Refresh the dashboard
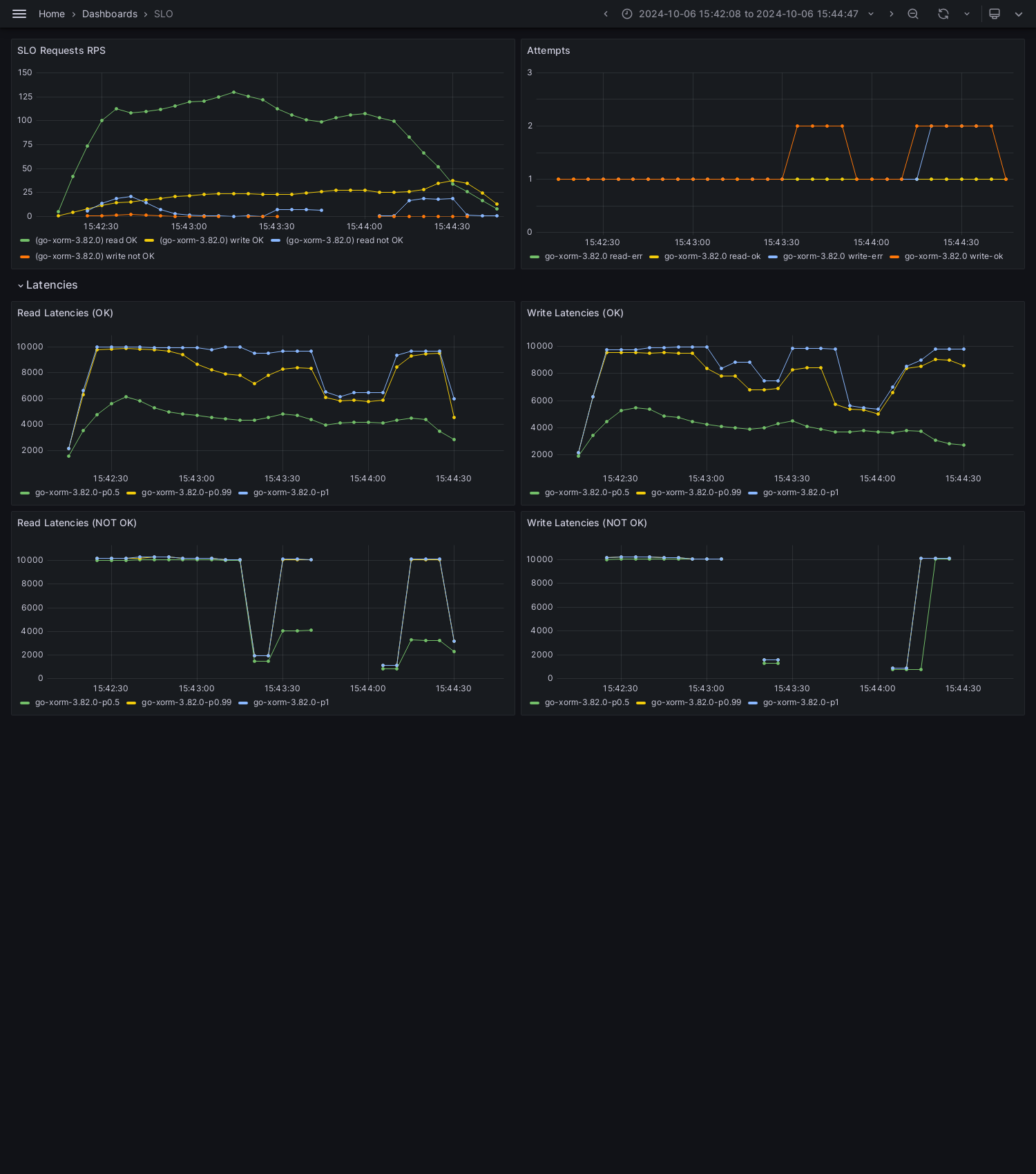This screenshot has width=1036, height=1174. (943, 14)
